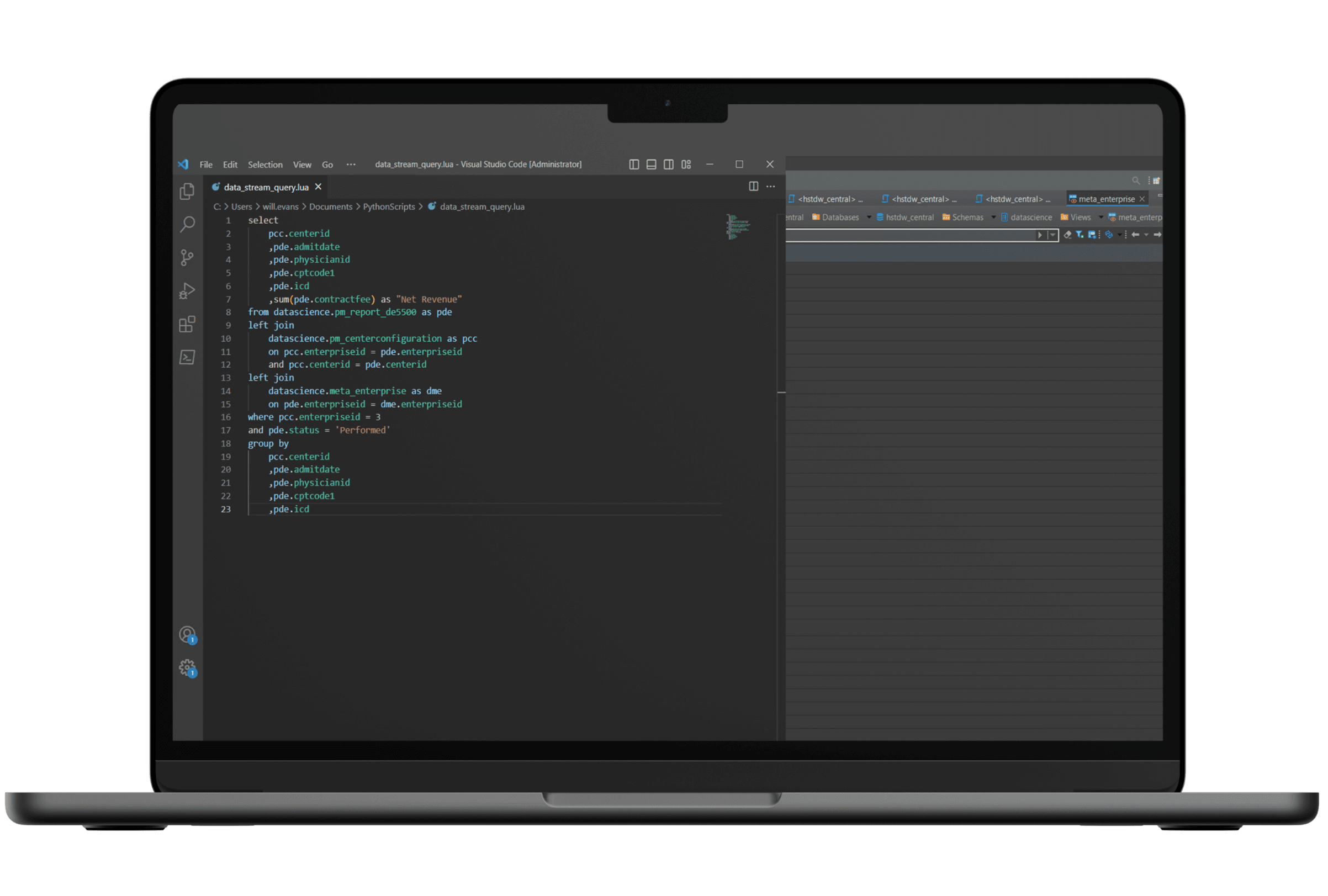Switch to second hstdw_central tab in database window

[920, 199]
